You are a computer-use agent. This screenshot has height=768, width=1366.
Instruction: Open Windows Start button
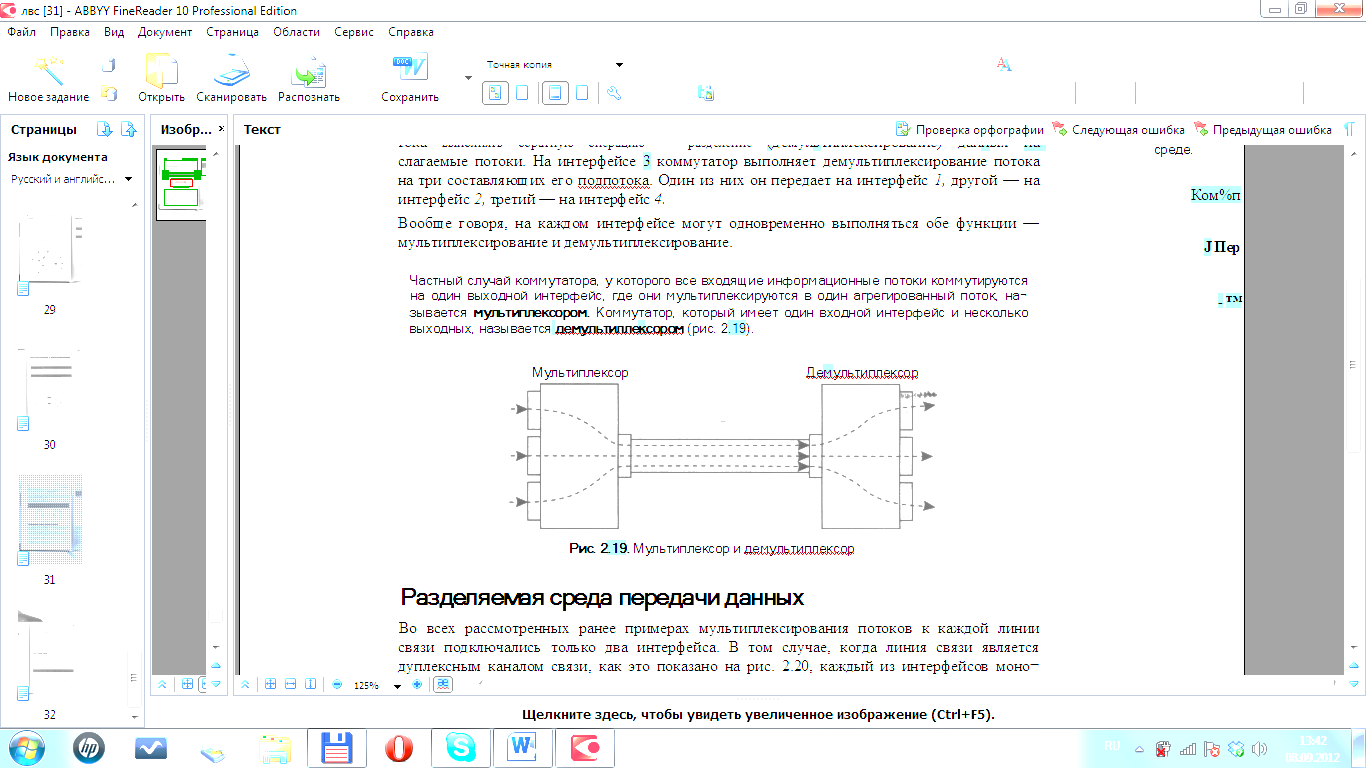[26, 747]
